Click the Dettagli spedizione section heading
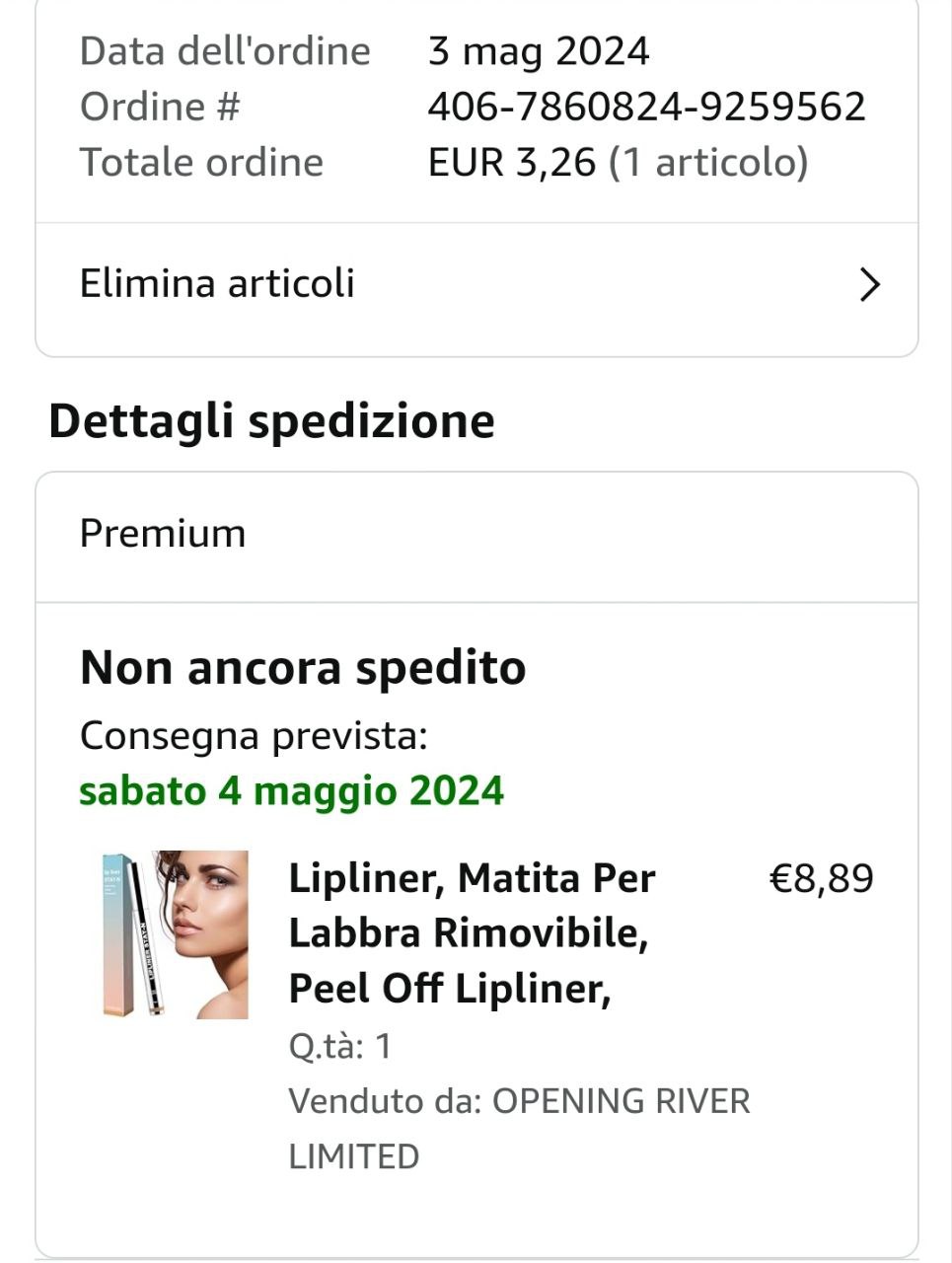 [x=271, y=421]
